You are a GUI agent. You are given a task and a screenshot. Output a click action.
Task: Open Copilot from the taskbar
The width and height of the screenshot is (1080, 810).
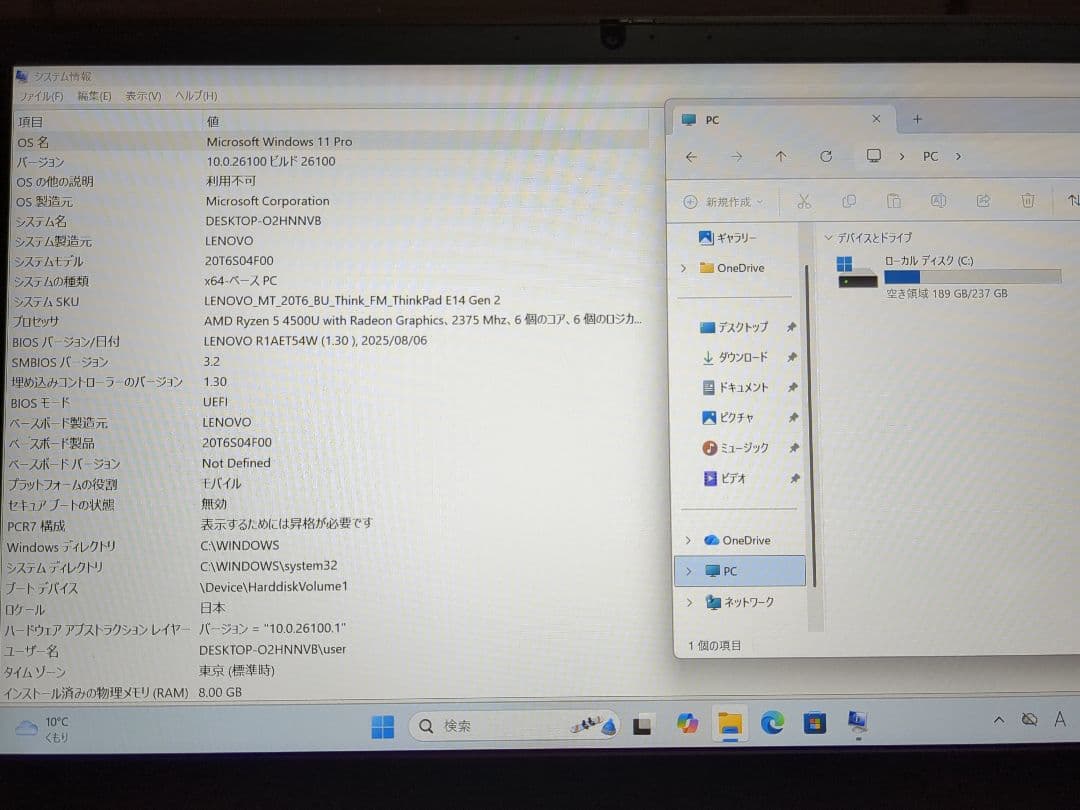point(687,723)
